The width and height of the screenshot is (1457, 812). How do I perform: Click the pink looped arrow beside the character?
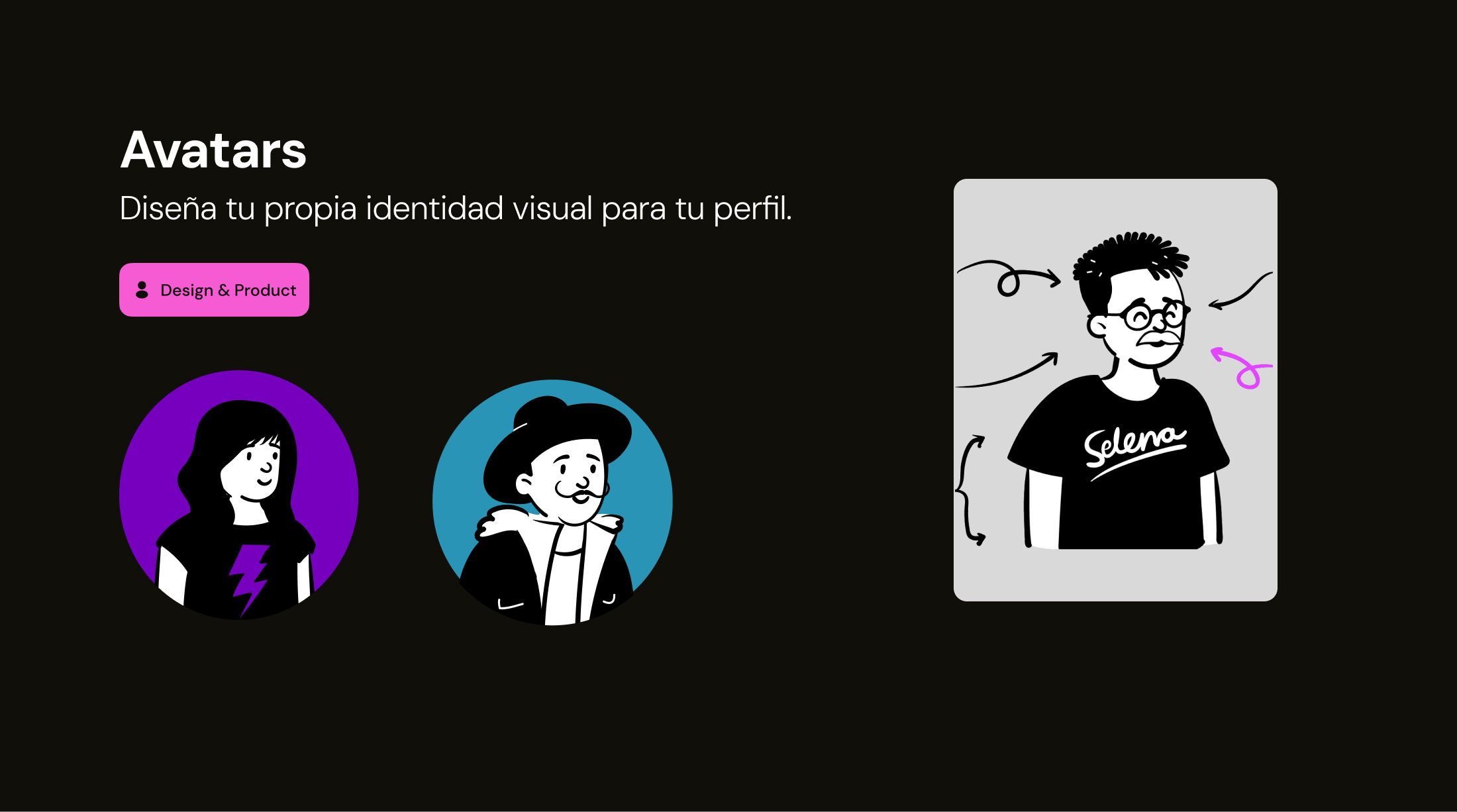tap(1241, 368)
